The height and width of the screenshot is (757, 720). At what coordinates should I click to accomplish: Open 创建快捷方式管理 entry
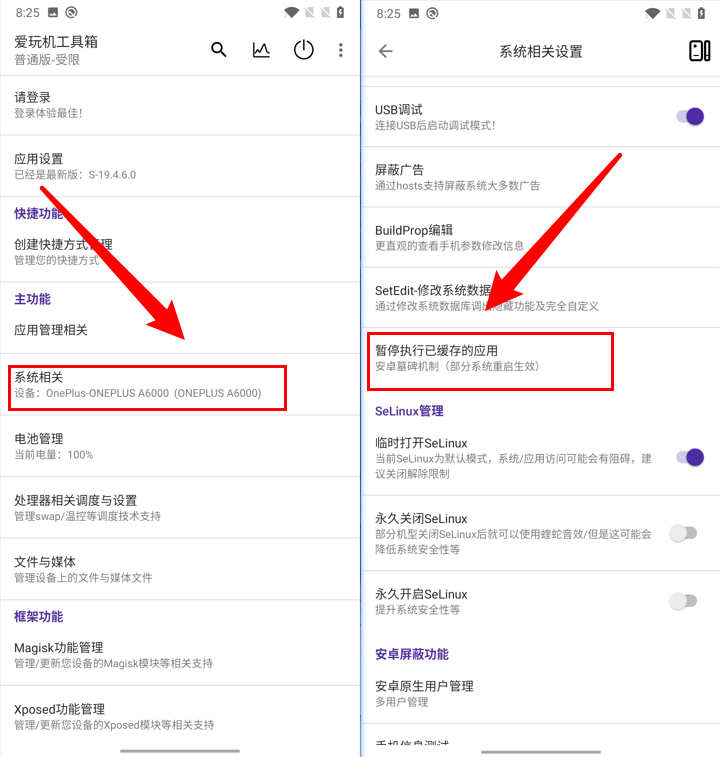pos(180,252)
